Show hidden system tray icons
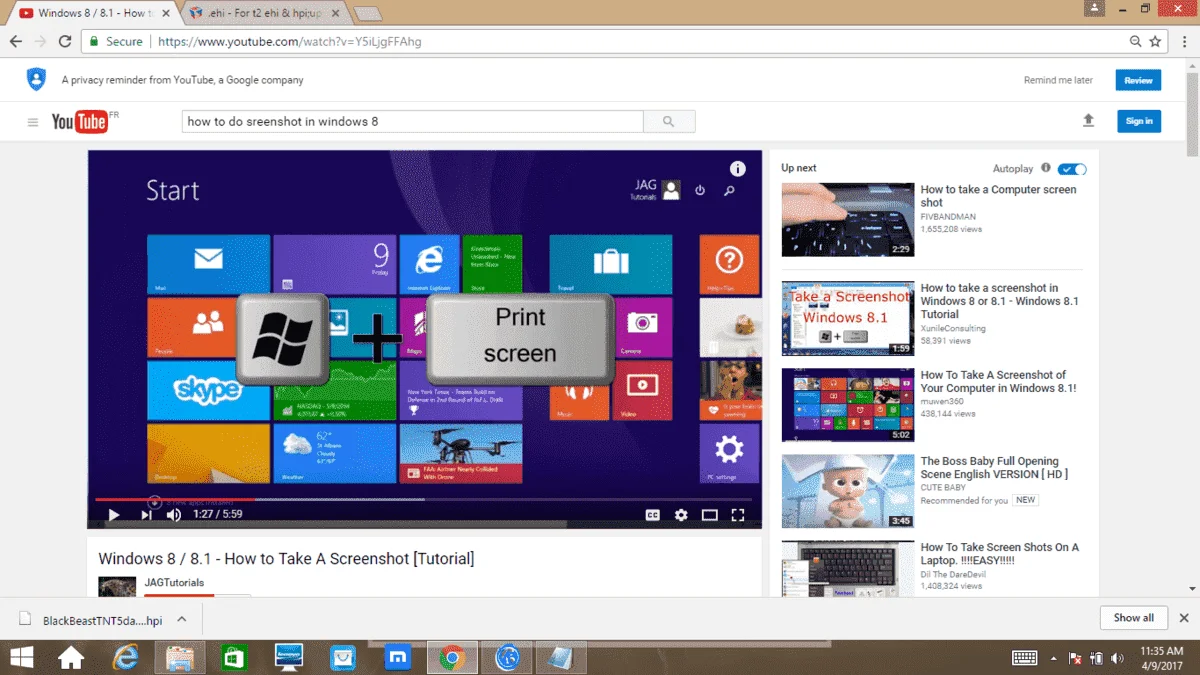 (1054, 659)
